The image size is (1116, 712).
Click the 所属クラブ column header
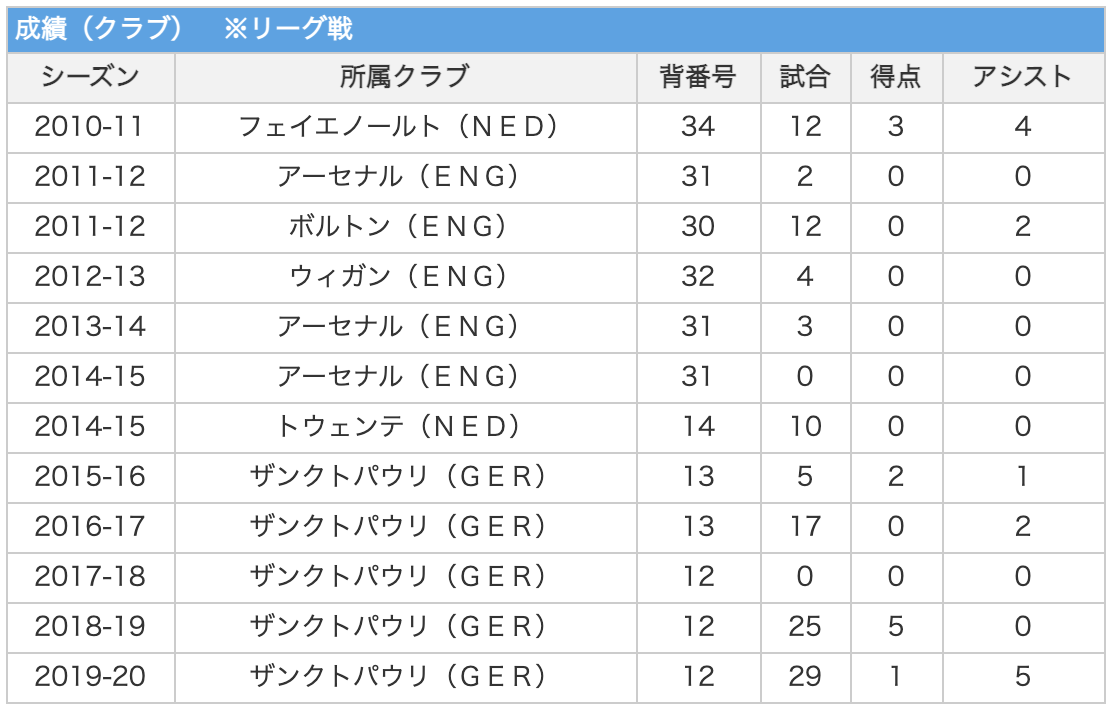pos(404,77)
